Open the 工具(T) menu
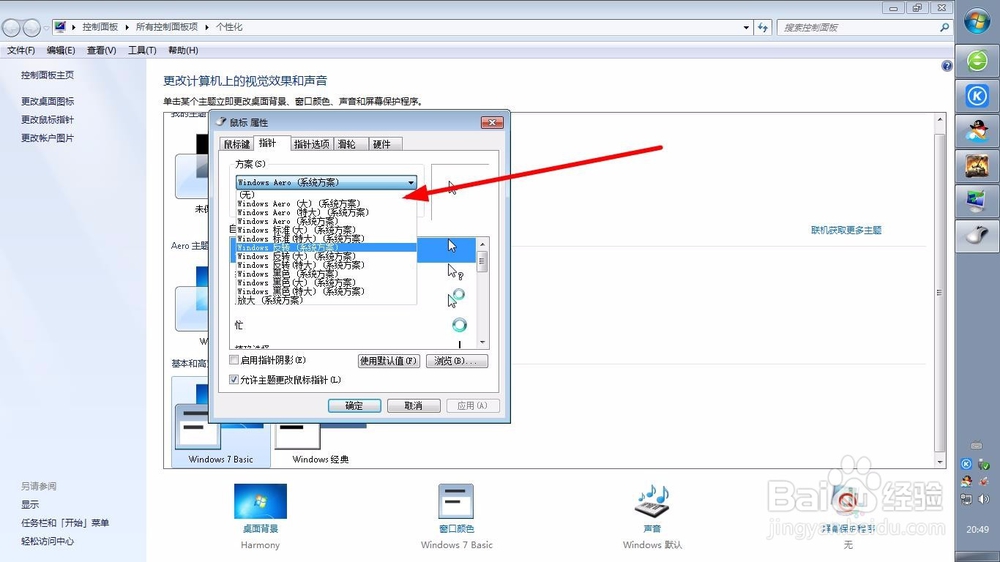Image resolution: width=1000 pixels, height=562 pixels. (142, 50)
